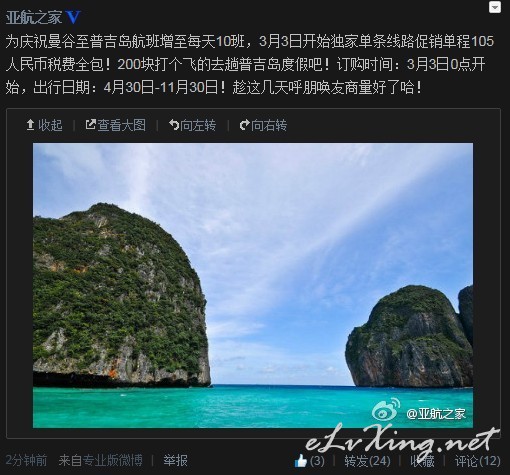The height and width of the screenshot is (475, 510).
Task: Click the 收起 collapse text
Action: (x=50, y=125)
